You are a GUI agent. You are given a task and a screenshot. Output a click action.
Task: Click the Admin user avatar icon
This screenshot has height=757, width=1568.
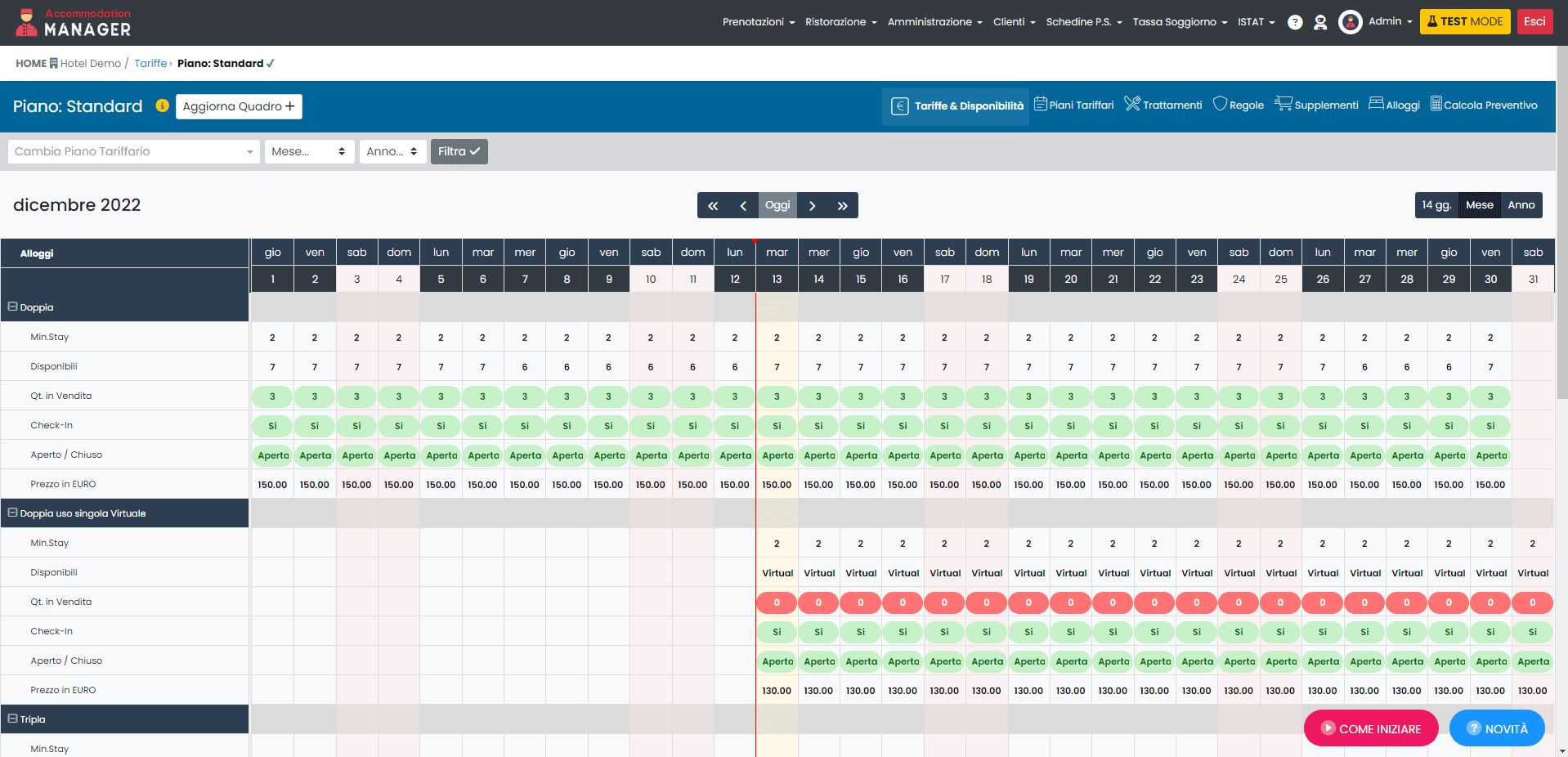pos(1350,22)
